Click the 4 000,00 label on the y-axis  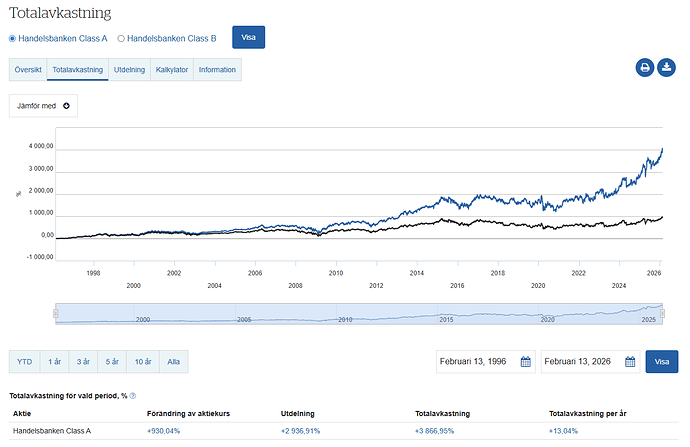[x=41, y=146]
